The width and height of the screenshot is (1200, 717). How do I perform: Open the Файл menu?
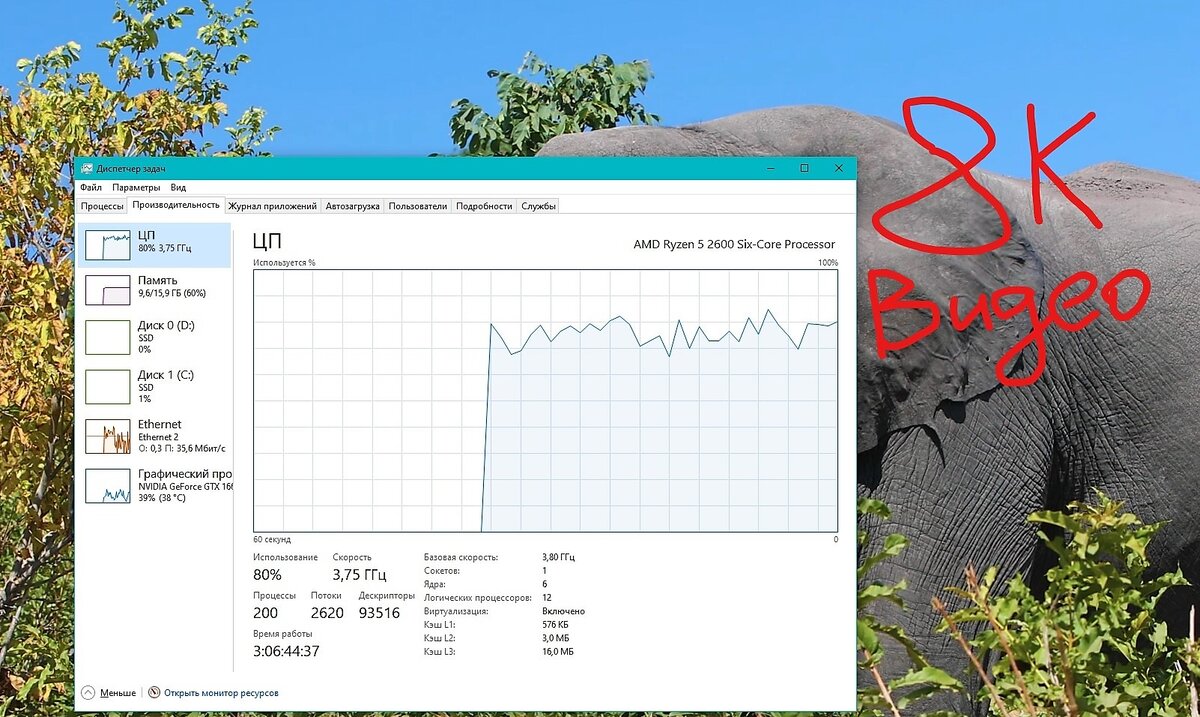coord(91,187)
